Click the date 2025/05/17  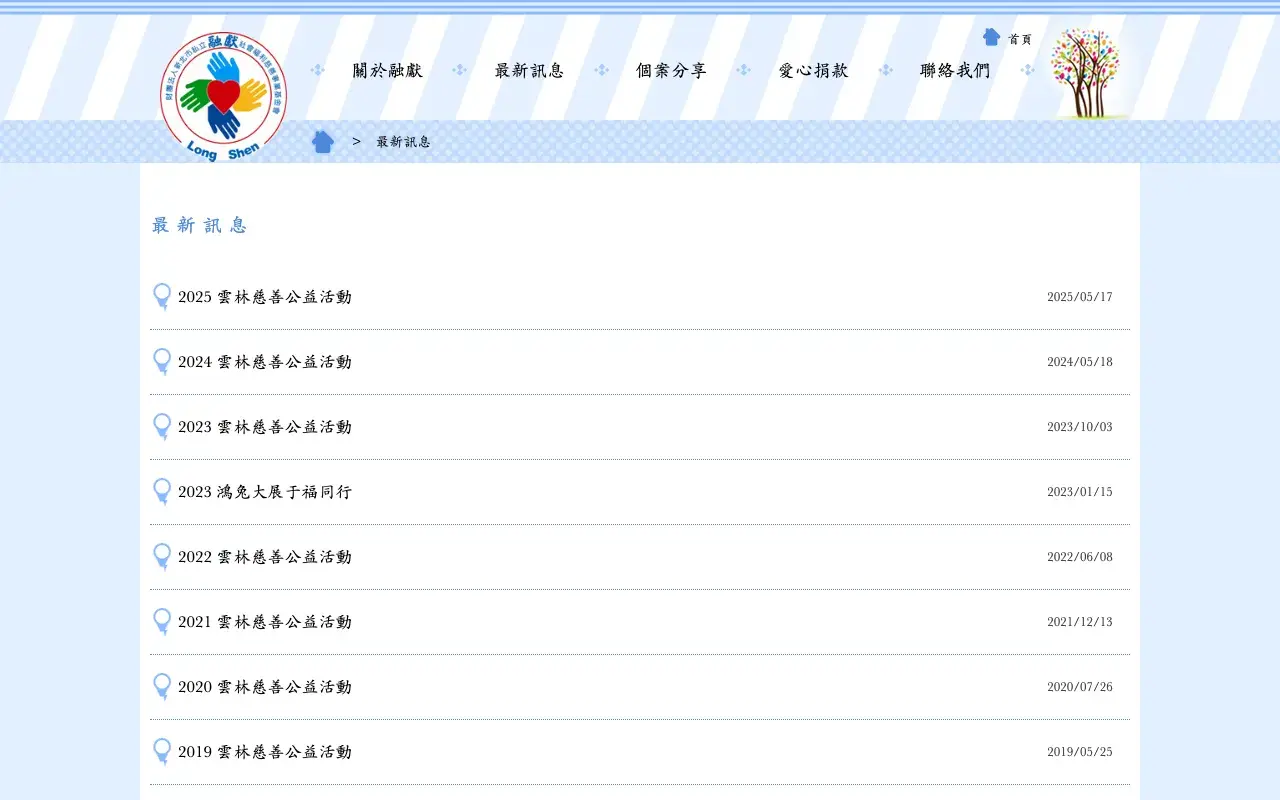tap(1080, 297)
